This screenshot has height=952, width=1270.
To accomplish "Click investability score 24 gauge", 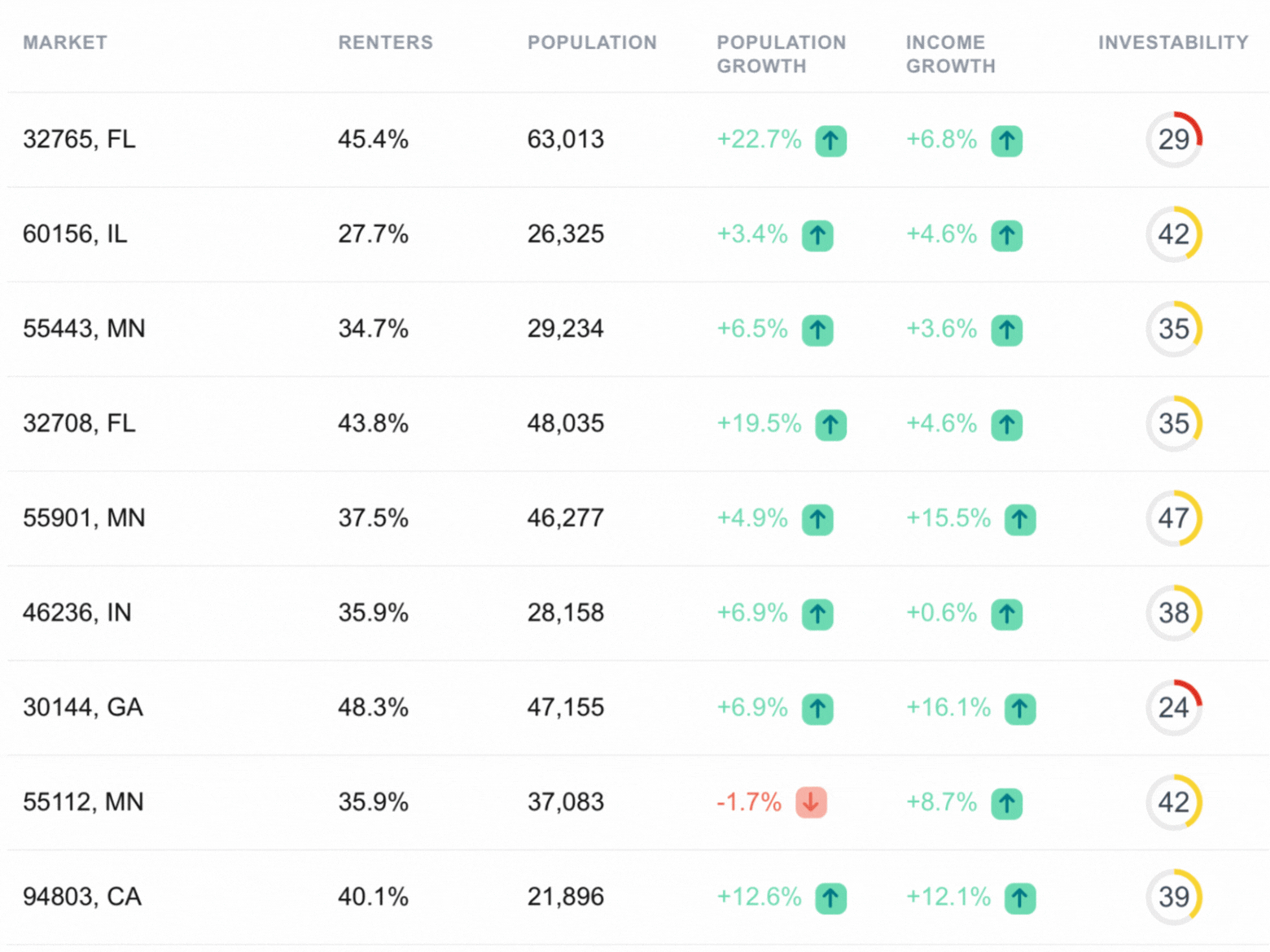I will coord(1173,708).
